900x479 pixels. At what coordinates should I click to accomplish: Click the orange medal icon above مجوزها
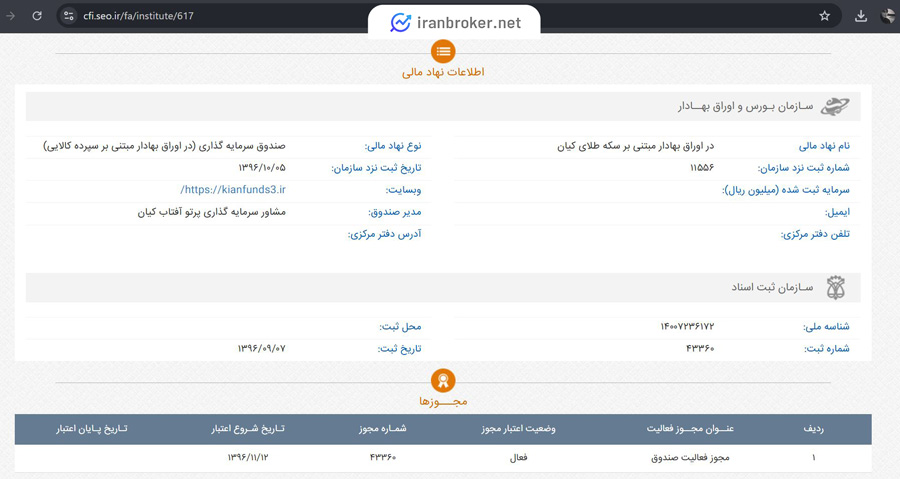click(443, 380)
